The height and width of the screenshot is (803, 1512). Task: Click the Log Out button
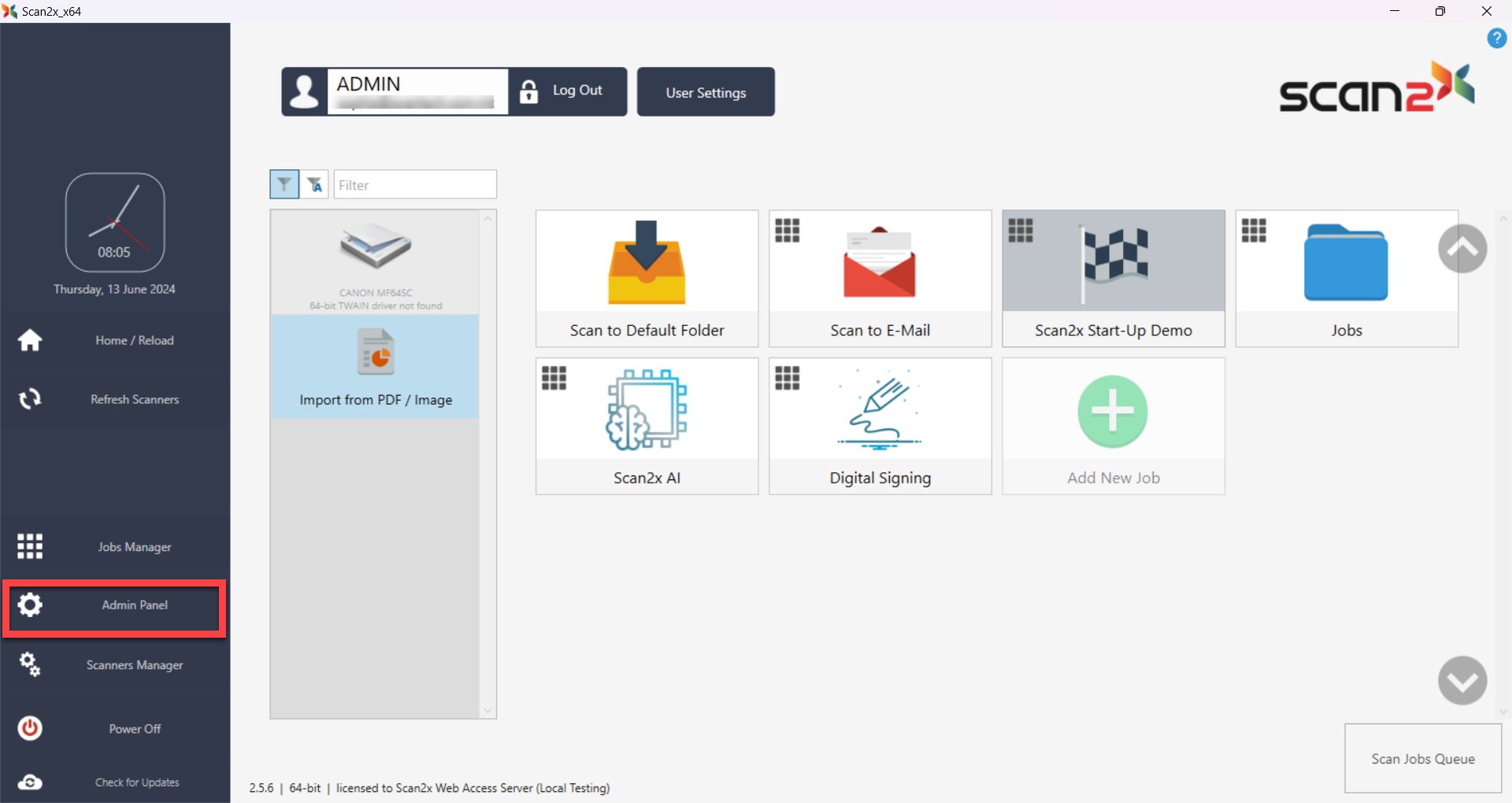pos(568,91)
